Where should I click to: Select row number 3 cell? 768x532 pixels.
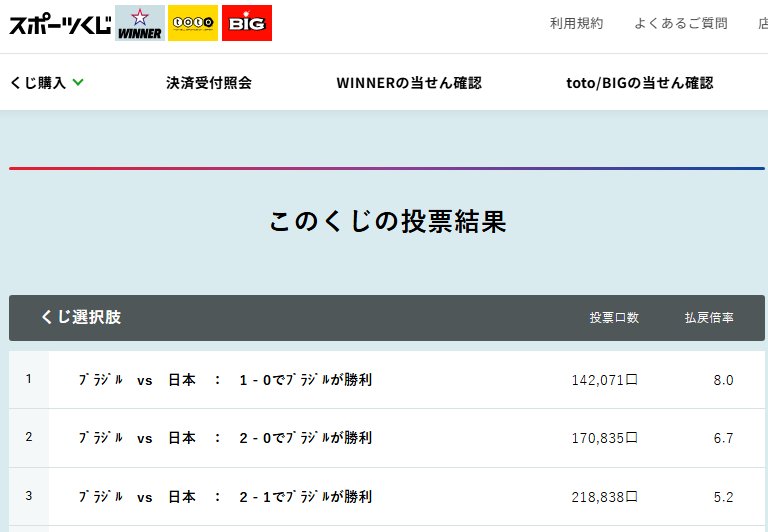point(29,496)
